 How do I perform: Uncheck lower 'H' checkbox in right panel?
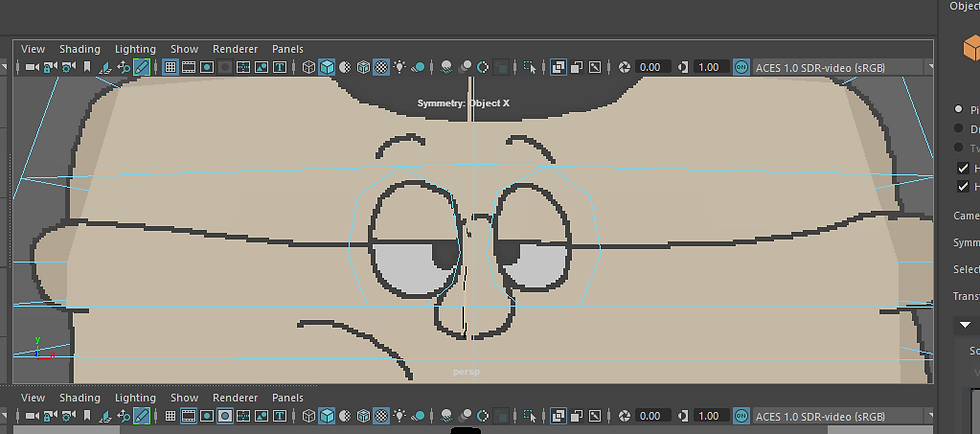[963, 186]
